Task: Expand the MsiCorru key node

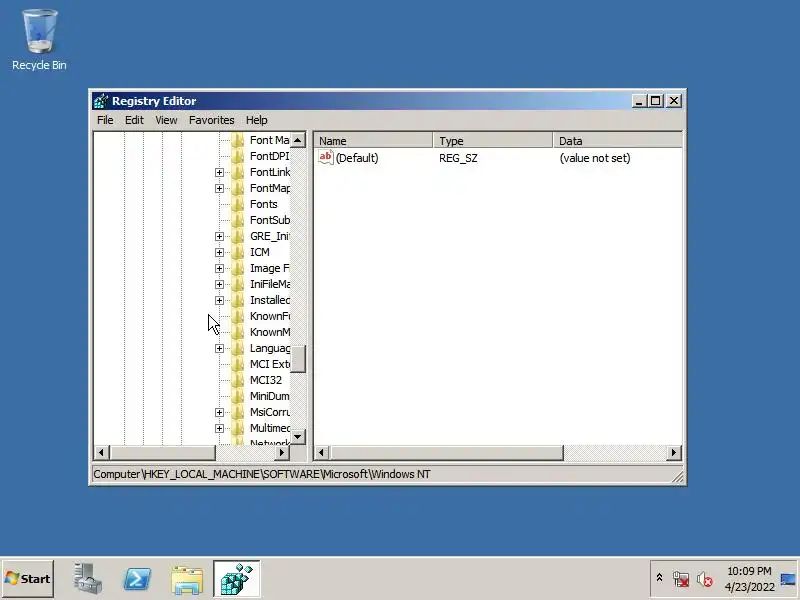Action: pos(219,412)
